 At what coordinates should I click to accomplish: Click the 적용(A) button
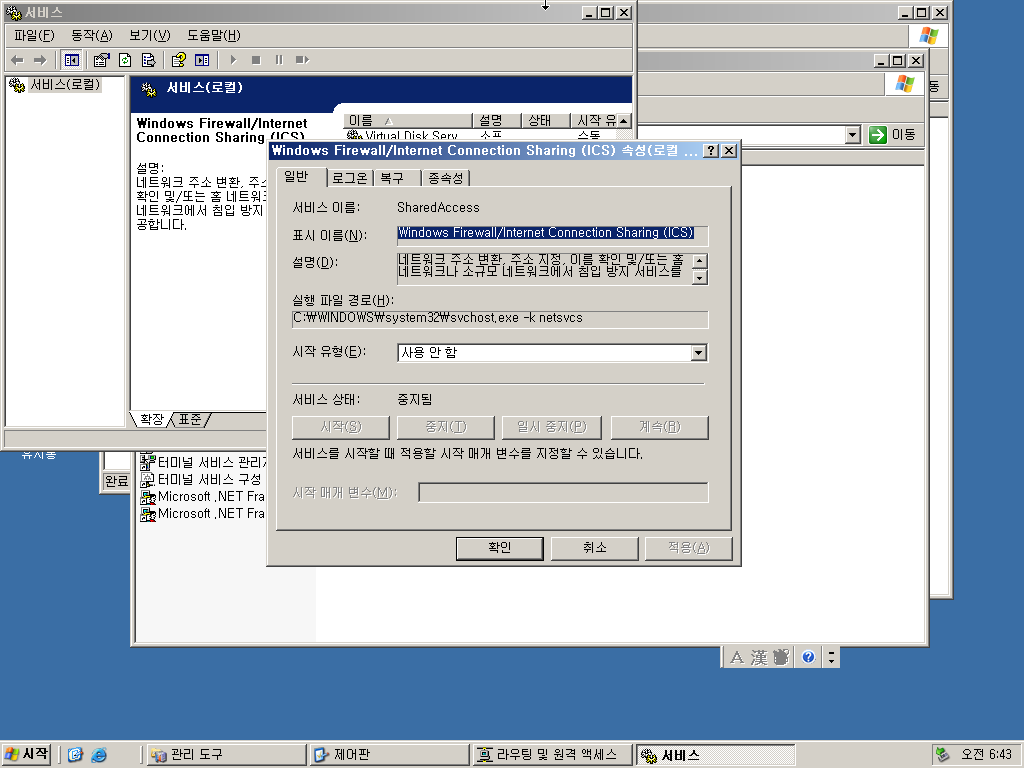click(x=688, y=548)
